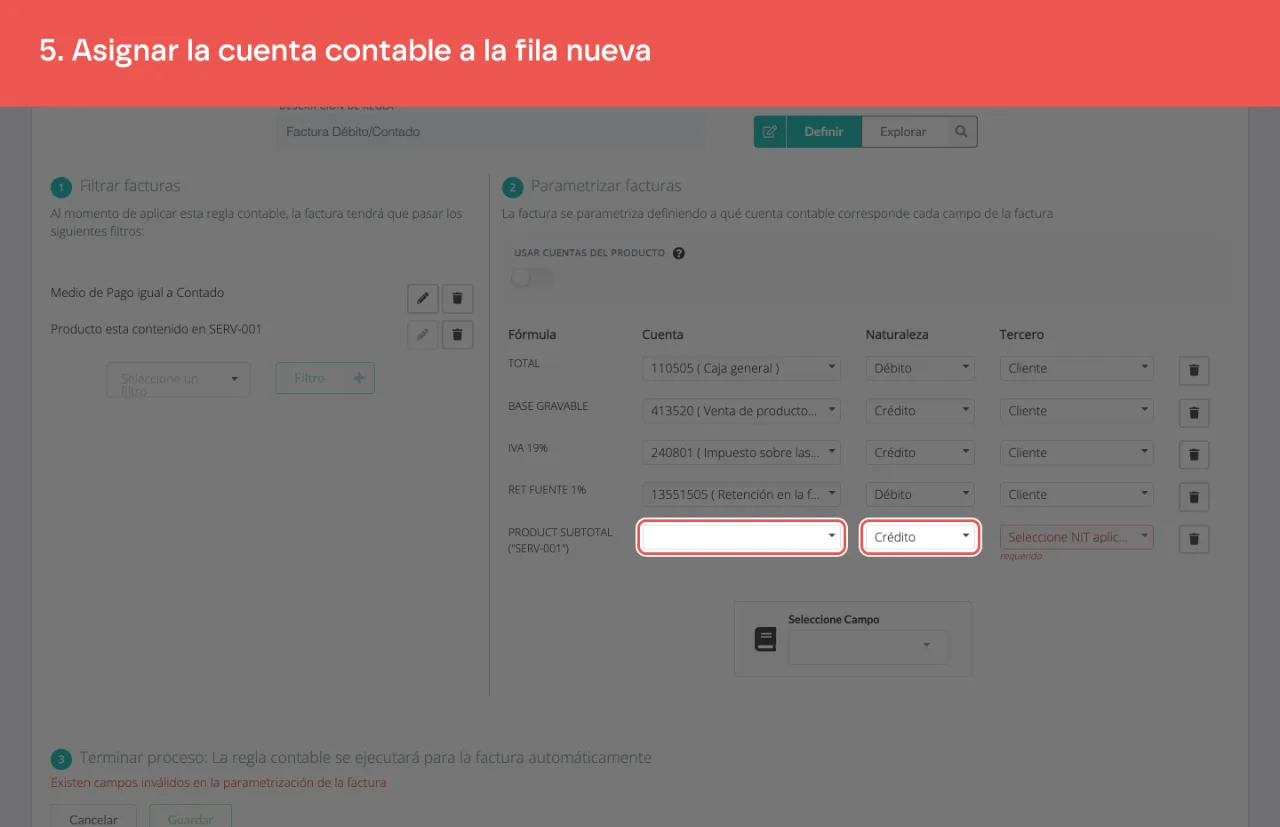Open Naturaleza dropdown for PRODUCT SUBTOTAL row
Viewport: 1280px width, 827px height.
pyautogui.click(x=920, y=537)
